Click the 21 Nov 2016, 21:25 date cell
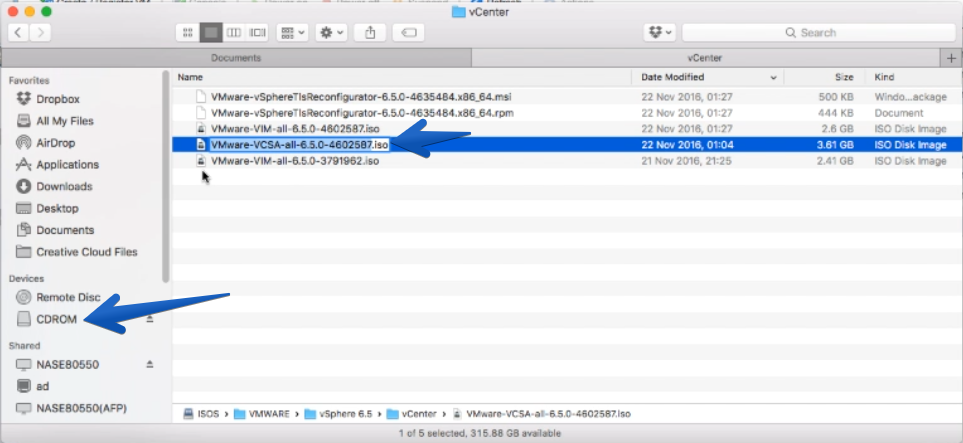Viewport: 963px width, 443px height. (687, 161)
